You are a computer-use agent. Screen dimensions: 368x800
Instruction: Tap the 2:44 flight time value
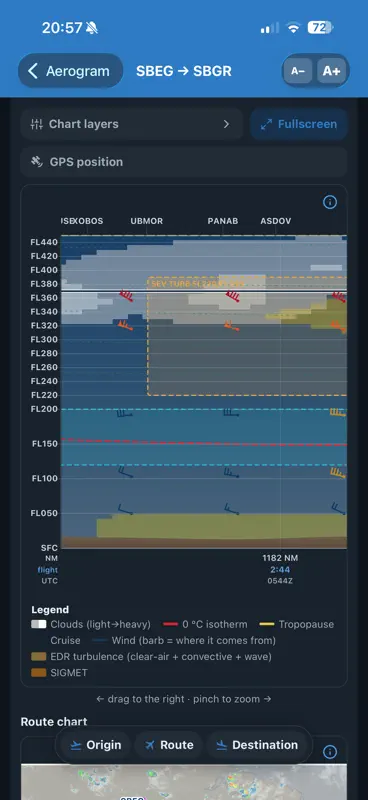(x=280, y=569)
